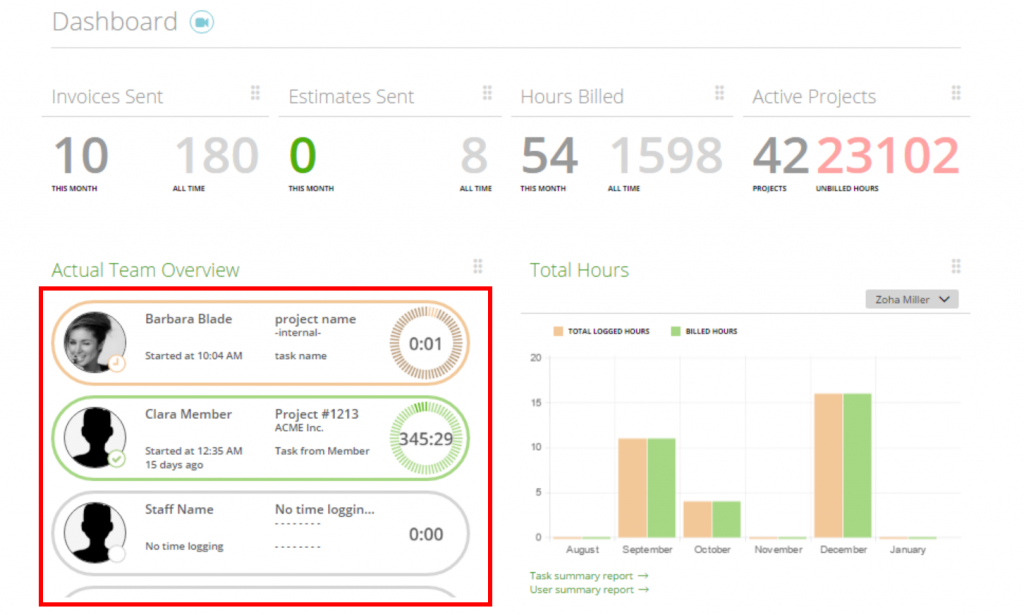This screenshot has height=615, width=1024.
Task: Click the Total Hours heading
Action: [x=579, y=270]
